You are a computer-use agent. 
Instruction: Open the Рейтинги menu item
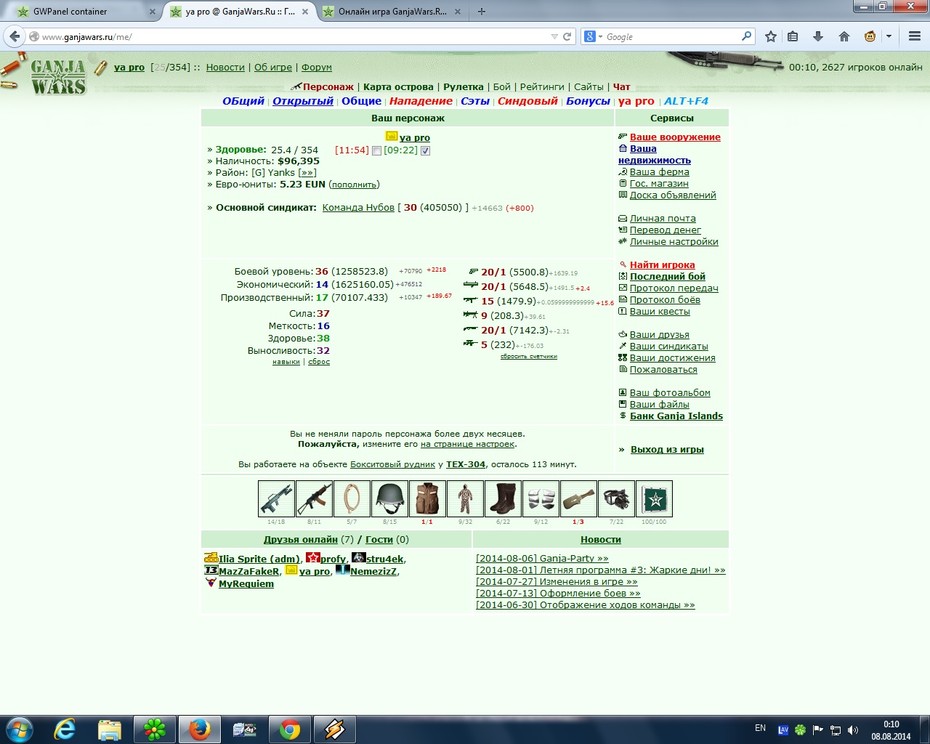pyautogui.click(x=542, y=87)
